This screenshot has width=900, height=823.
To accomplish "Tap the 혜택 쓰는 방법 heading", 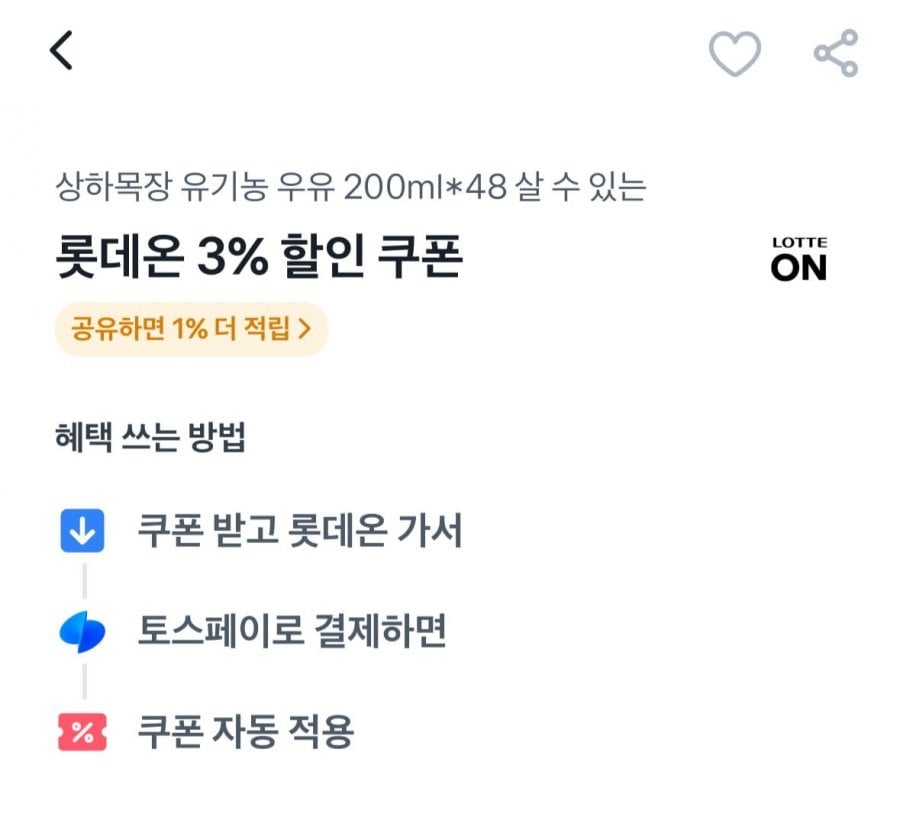I will tap(150, 438).
